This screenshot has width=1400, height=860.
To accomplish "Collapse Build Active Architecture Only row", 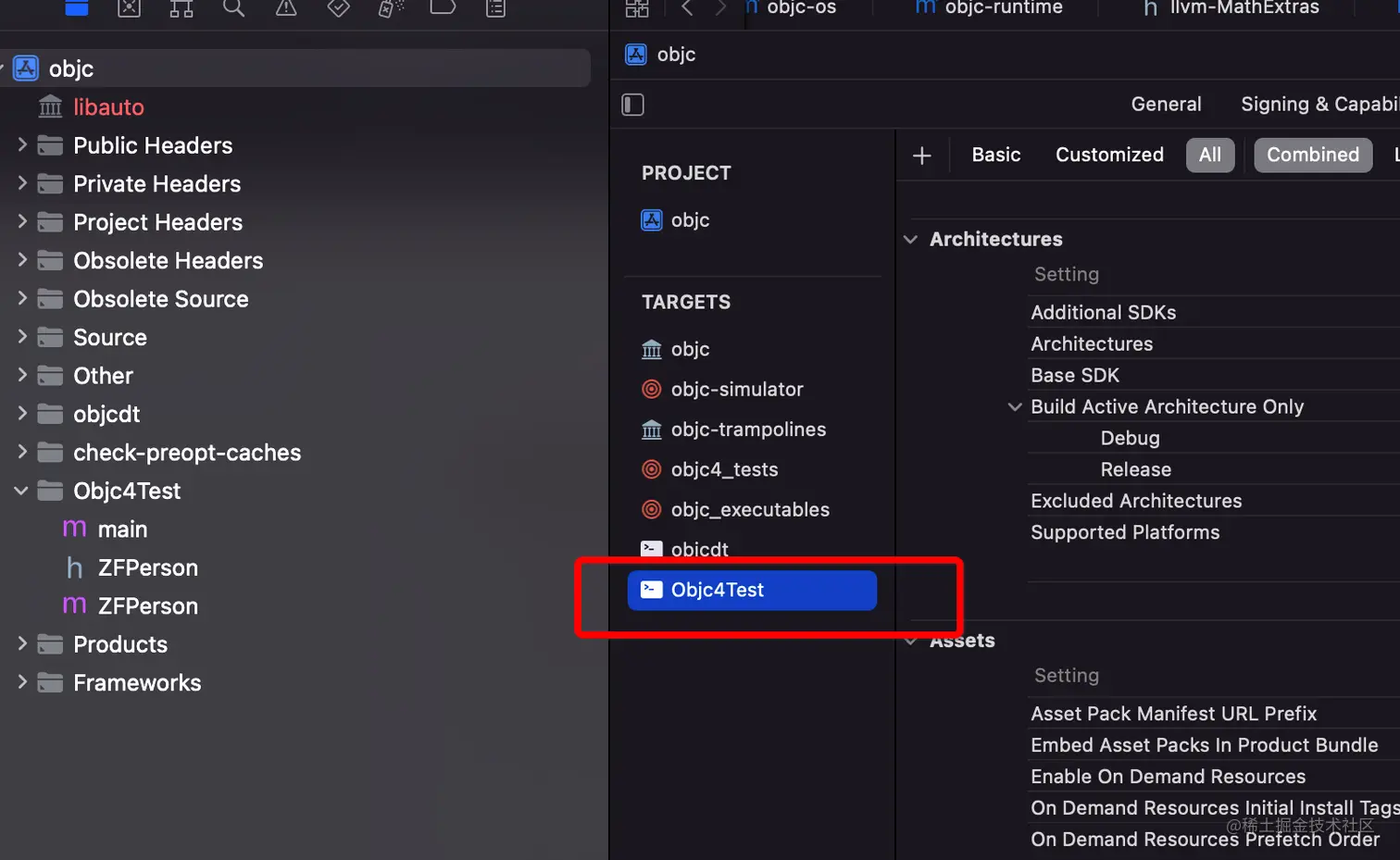I will 1015,407.
